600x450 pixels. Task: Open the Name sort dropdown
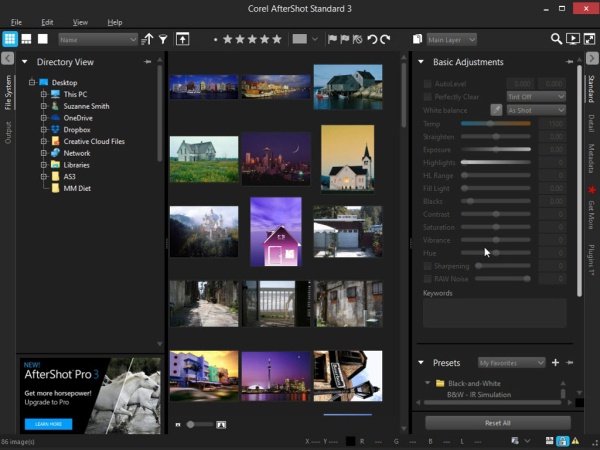click(98, 39)
